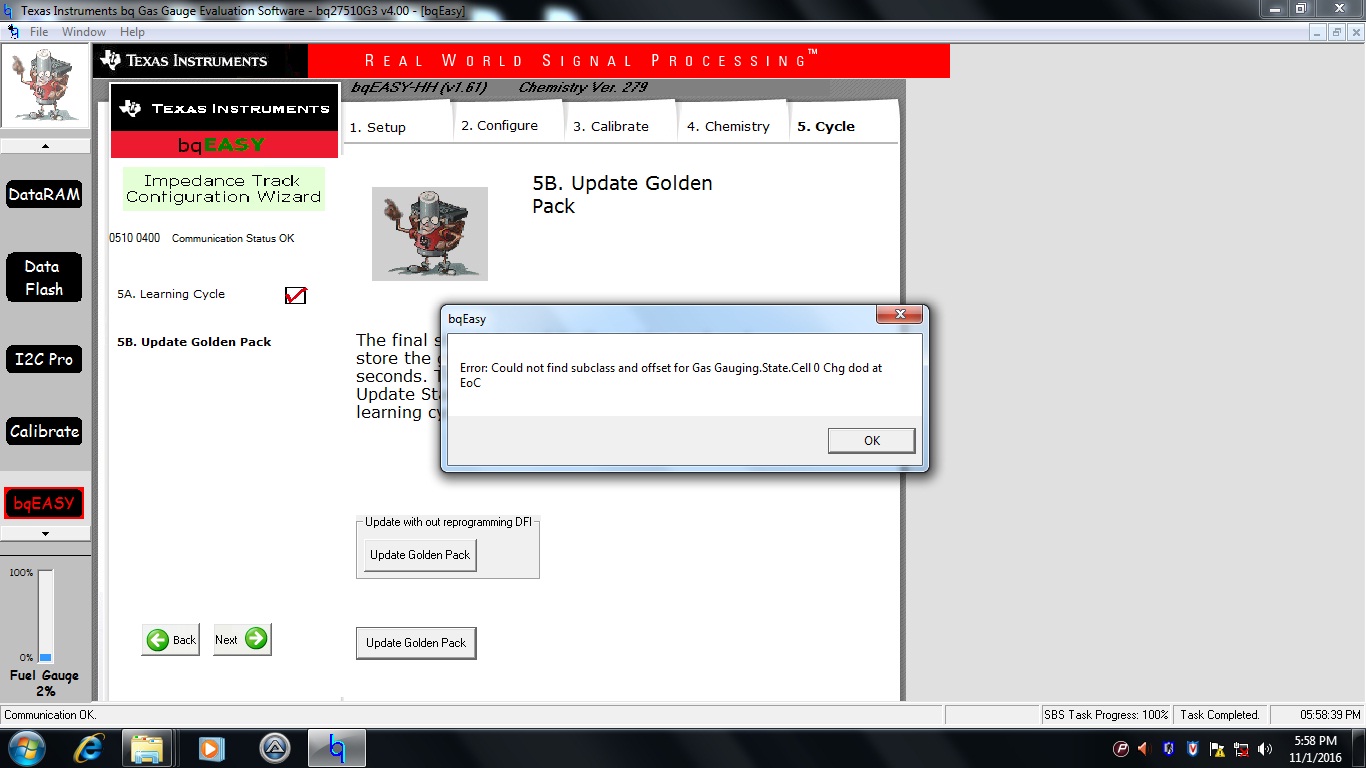Open the File menu

[39, 32]
